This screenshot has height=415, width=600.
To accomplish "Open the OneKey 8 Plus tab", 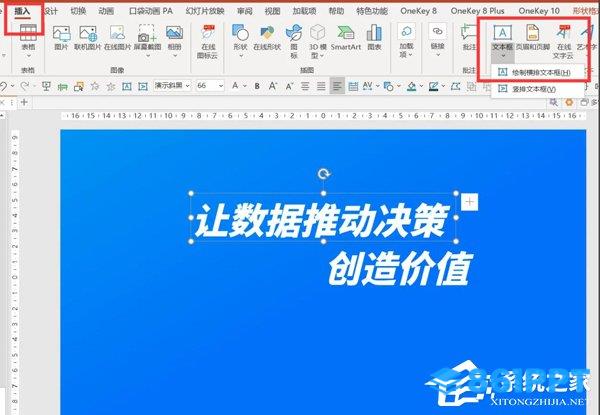I will tap(477, 11).
